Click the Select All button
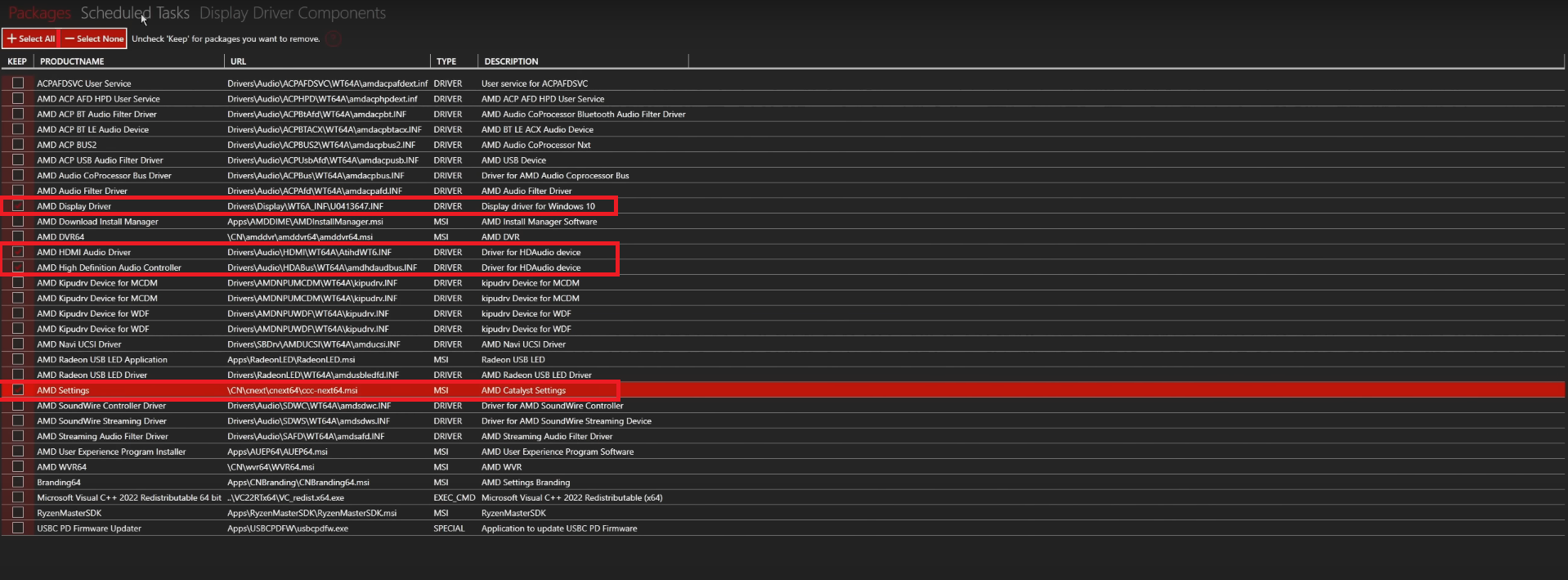This screenshot has width=1568, height=580. click(x=31, y=38)
